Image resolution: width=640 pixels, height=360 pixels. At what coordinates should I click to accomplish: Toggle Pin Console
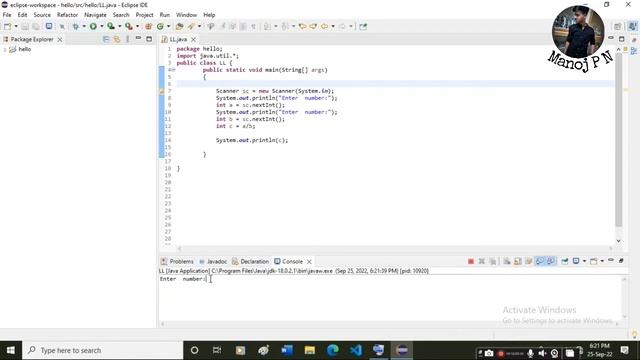coord(564,261)
